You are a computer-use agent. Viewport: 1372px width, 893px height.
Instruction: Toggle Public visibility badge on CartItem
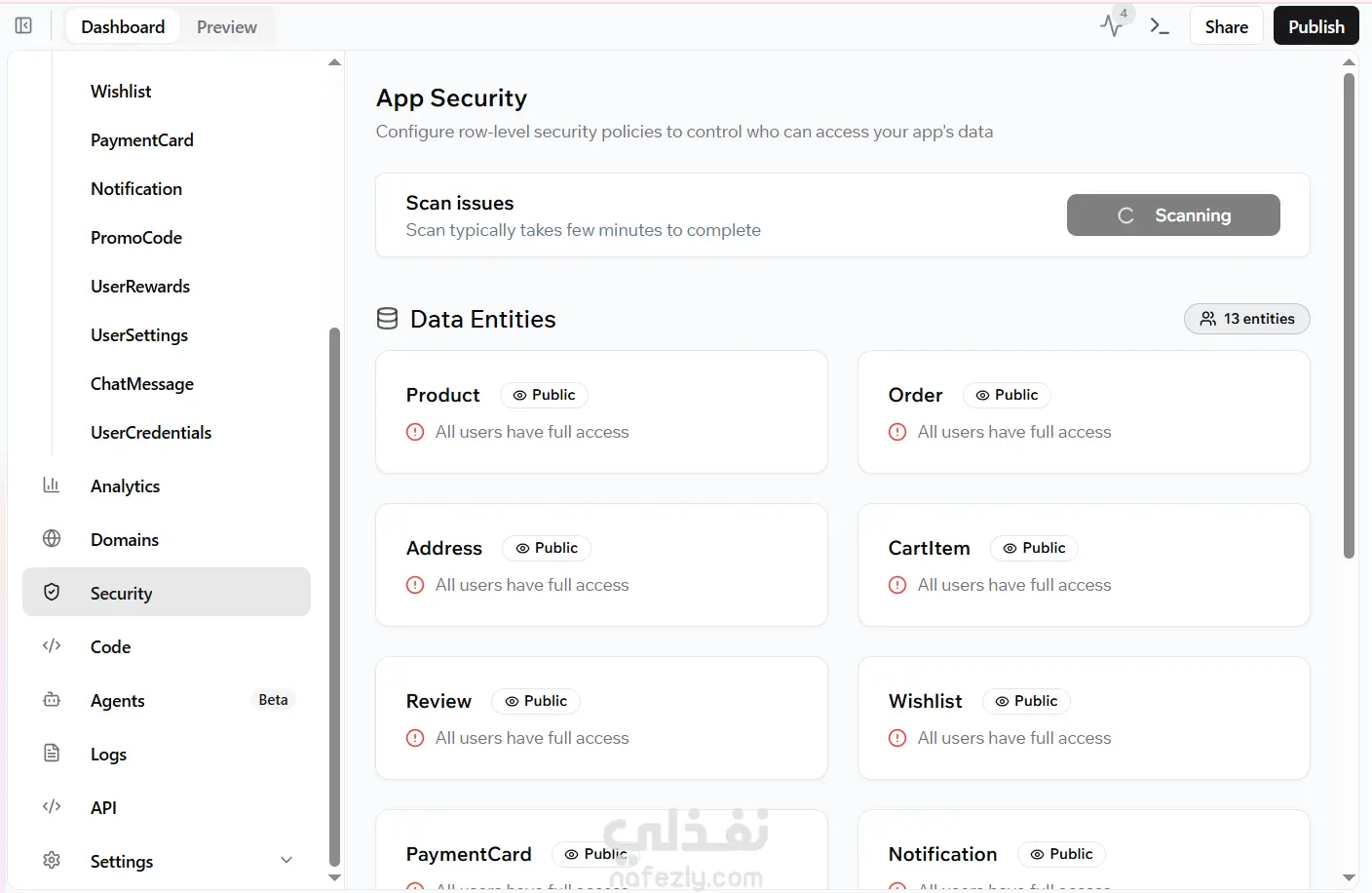coord(1034,548)
